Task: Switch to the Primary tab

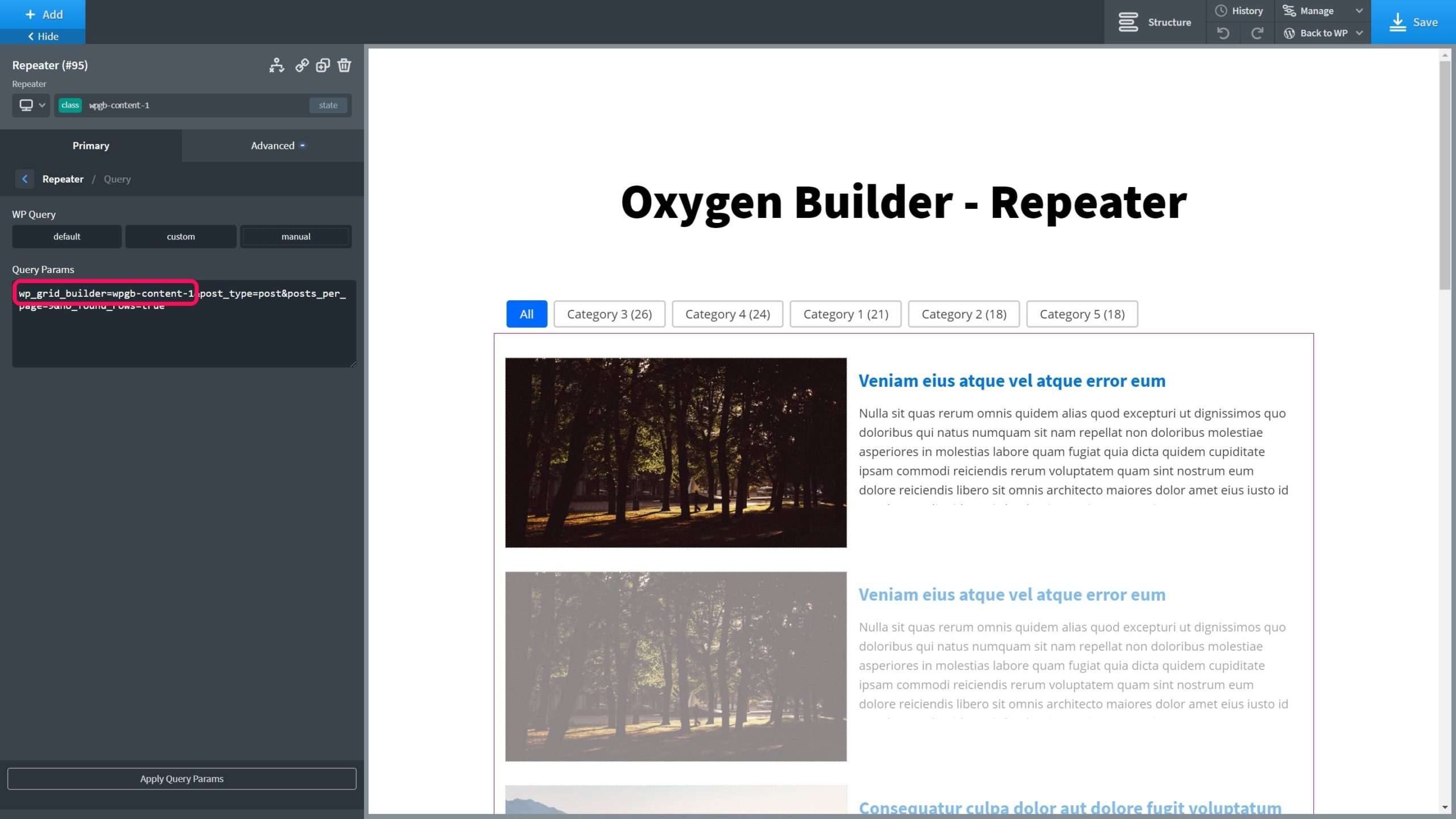Action: (x=90, y=146)
